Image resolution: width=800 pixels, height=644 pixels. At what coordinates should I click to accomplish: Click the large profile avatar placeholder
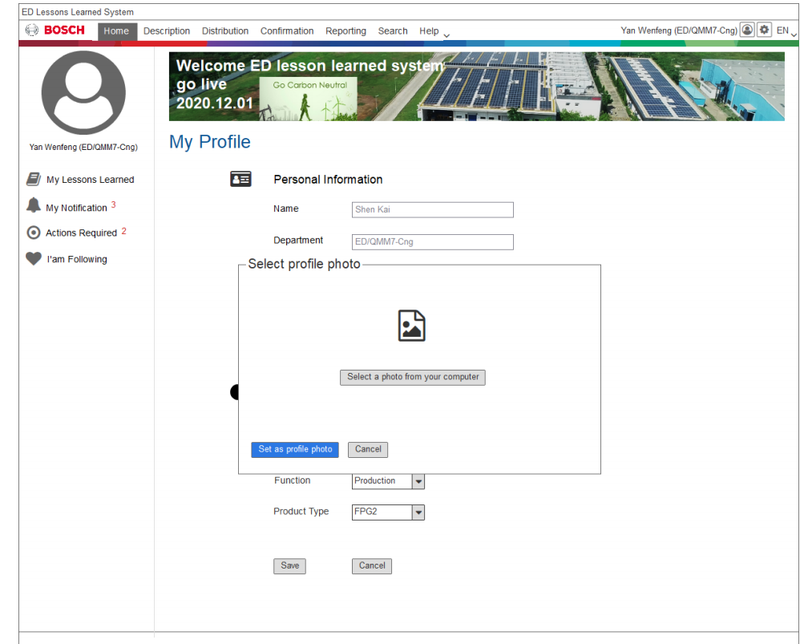[83, 92]
